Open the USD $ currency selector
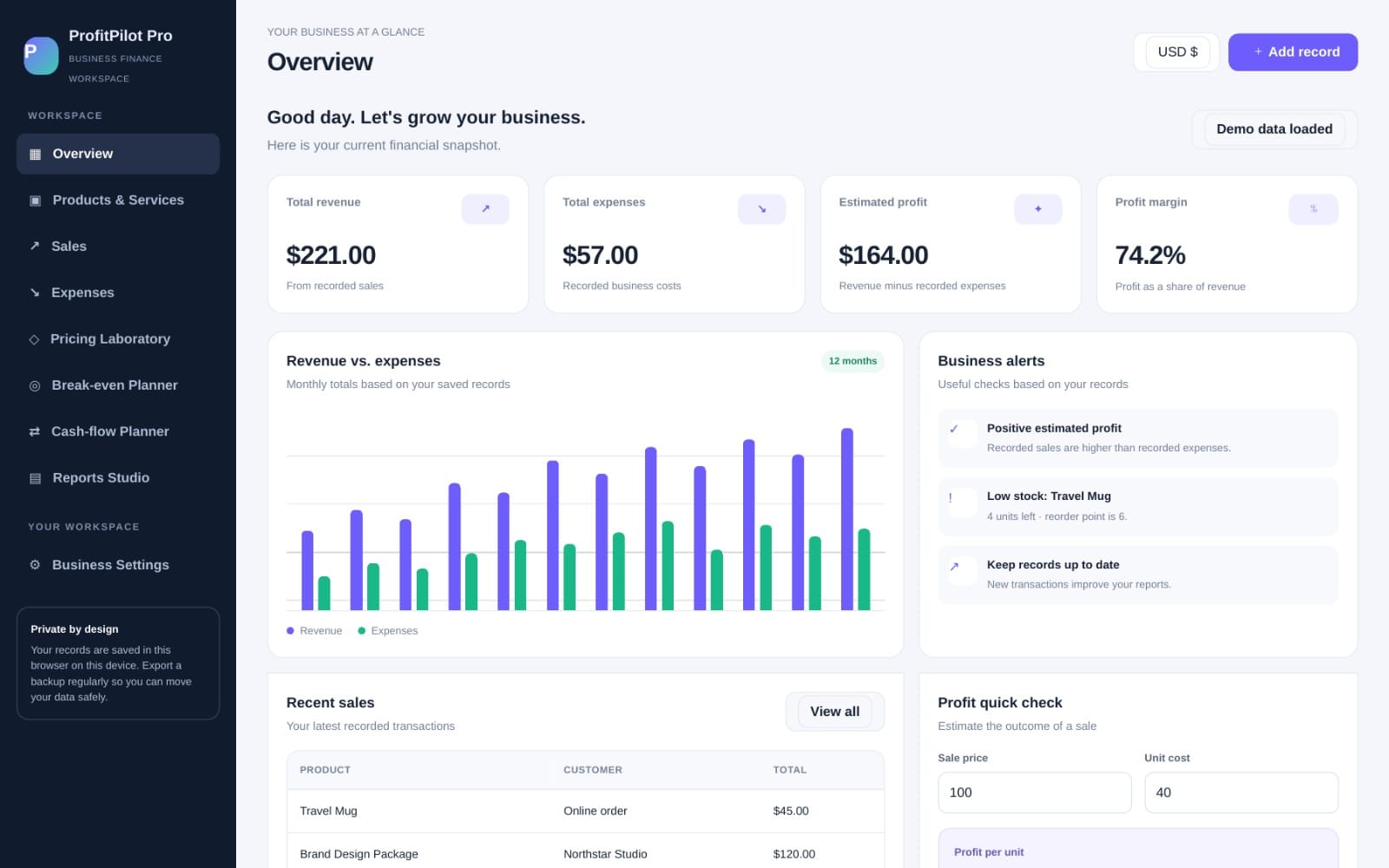Image resolution: width=1389 pixels, height=868 pixels. click(1177, 52)
